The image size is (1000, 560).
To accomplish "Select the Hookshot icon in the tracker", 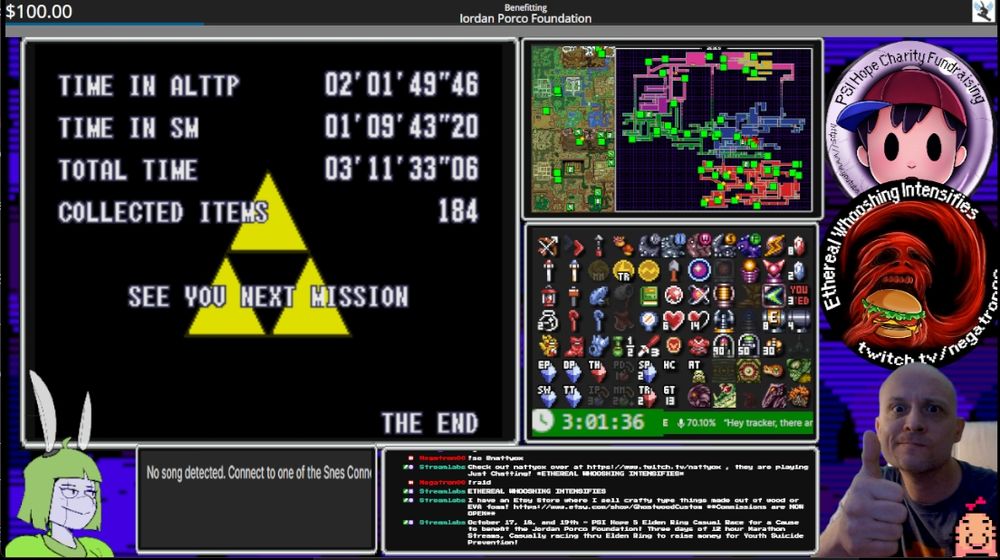I will (598, 246).
